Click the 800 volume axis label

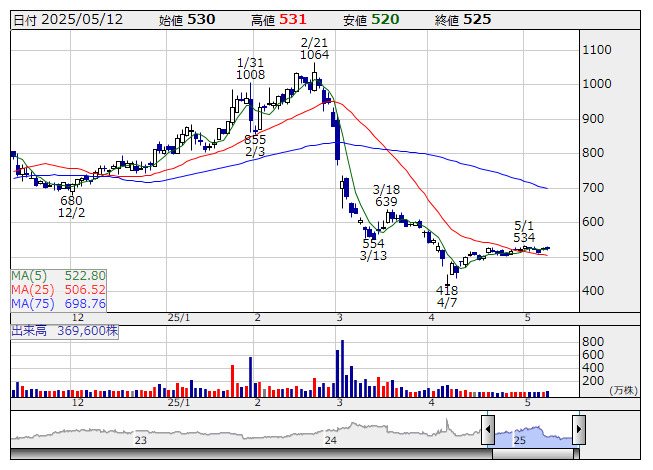click(x=593, y=342)
